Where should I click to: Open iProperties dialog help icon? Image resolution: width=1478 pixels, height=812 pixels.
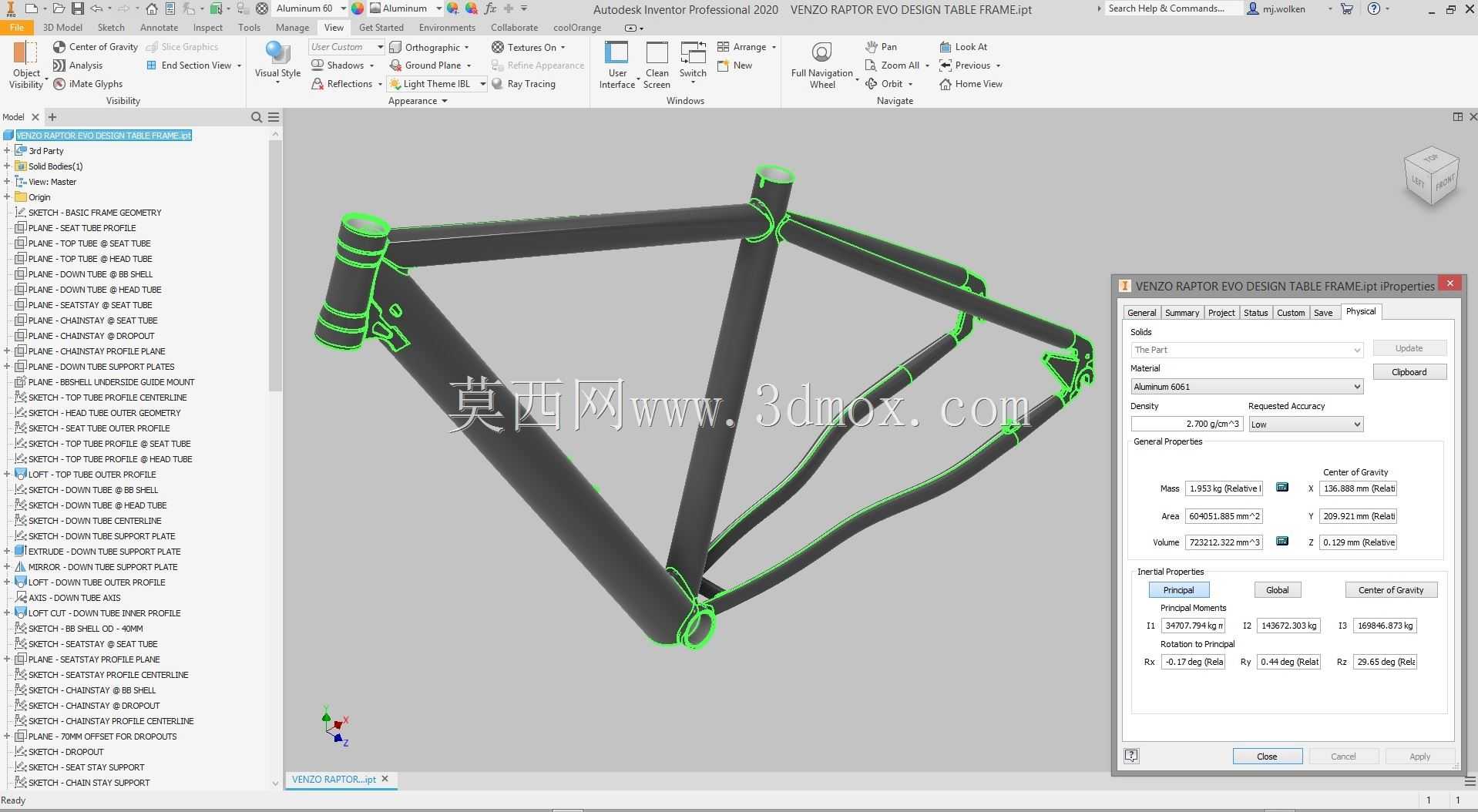pyautogui.click(x=1131, y=756)
